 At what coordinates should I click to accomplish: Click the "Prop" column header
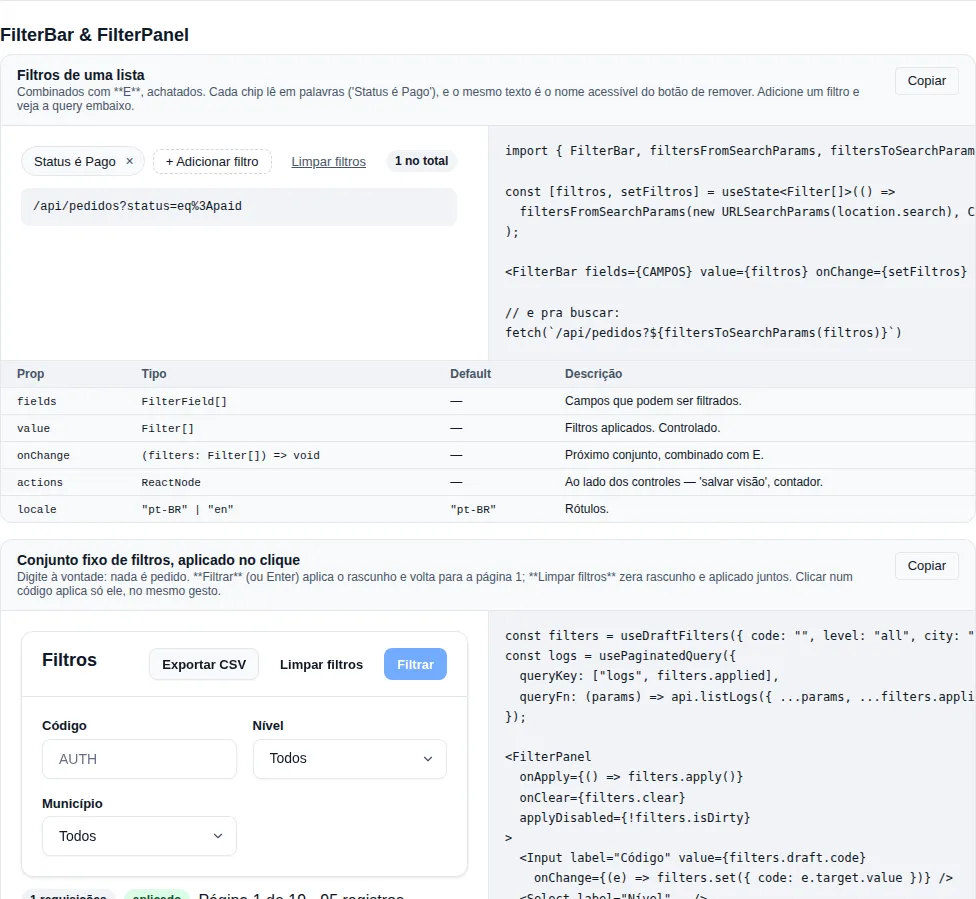tap(30, 374)
